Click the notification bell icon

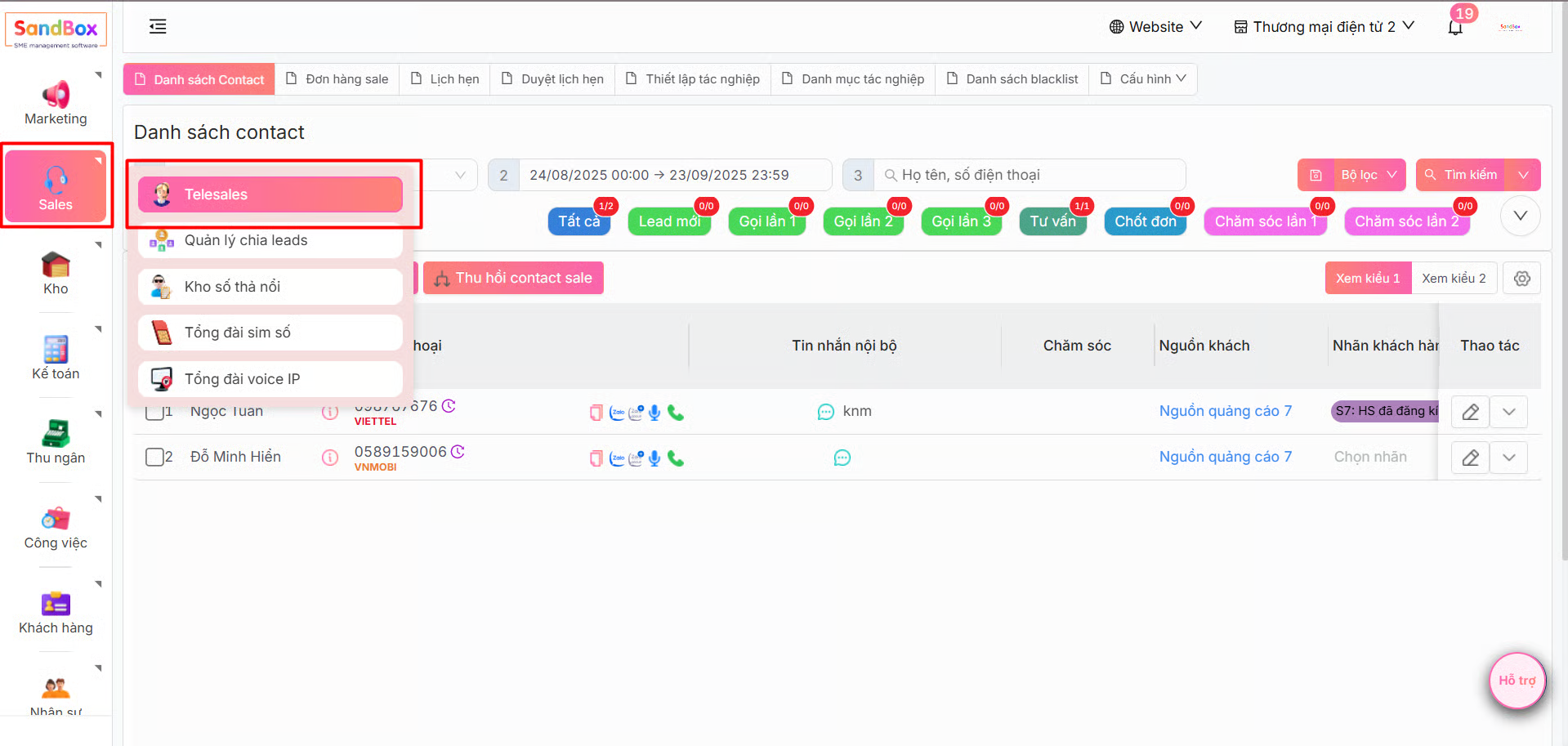point(1455,28)
